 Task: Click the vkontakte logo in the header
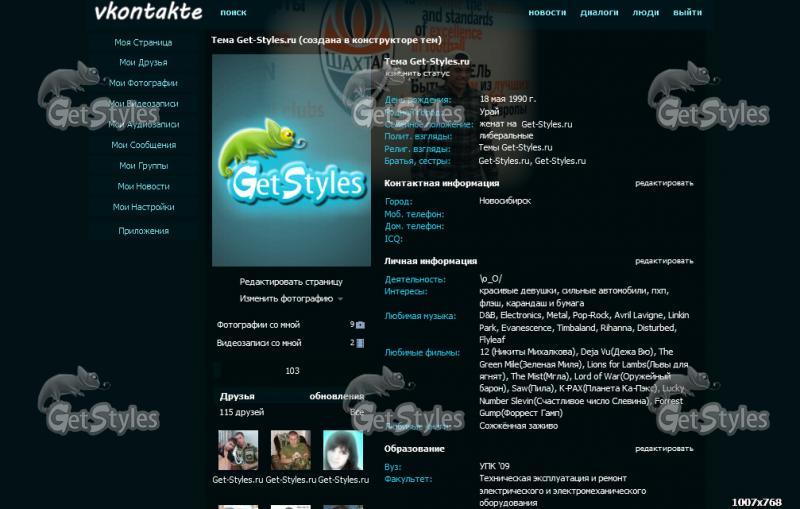tap(148, 12)
